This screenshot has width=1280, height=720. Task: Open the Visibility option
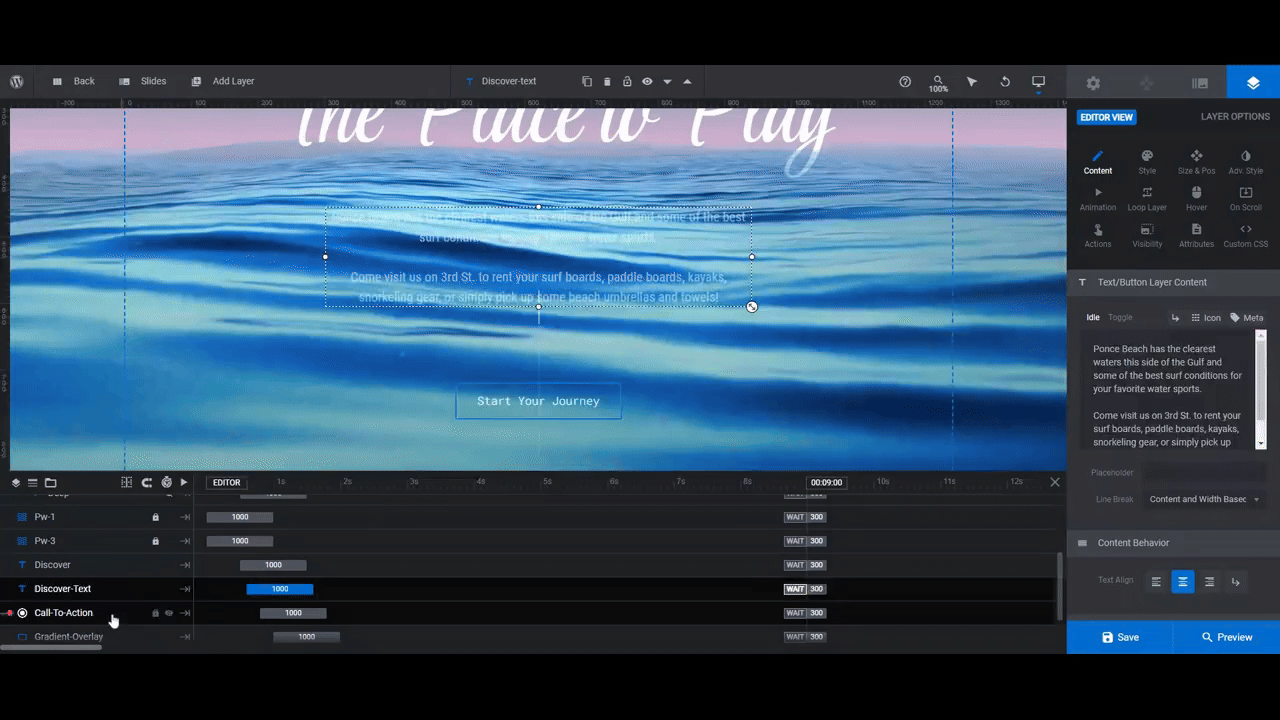click(x=1147, y=236)
